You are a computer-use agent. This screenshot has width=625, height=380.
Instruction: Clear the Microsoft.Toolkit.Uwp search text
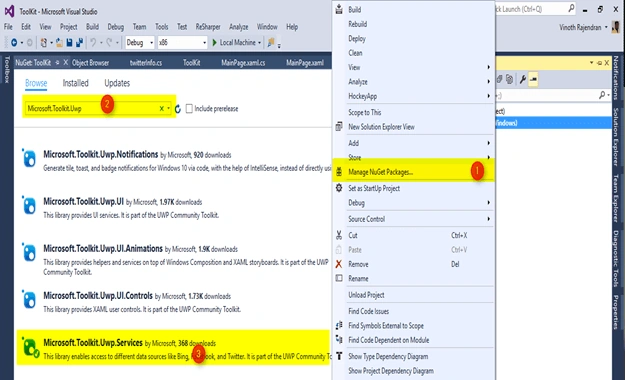click(x=161, y=108)
